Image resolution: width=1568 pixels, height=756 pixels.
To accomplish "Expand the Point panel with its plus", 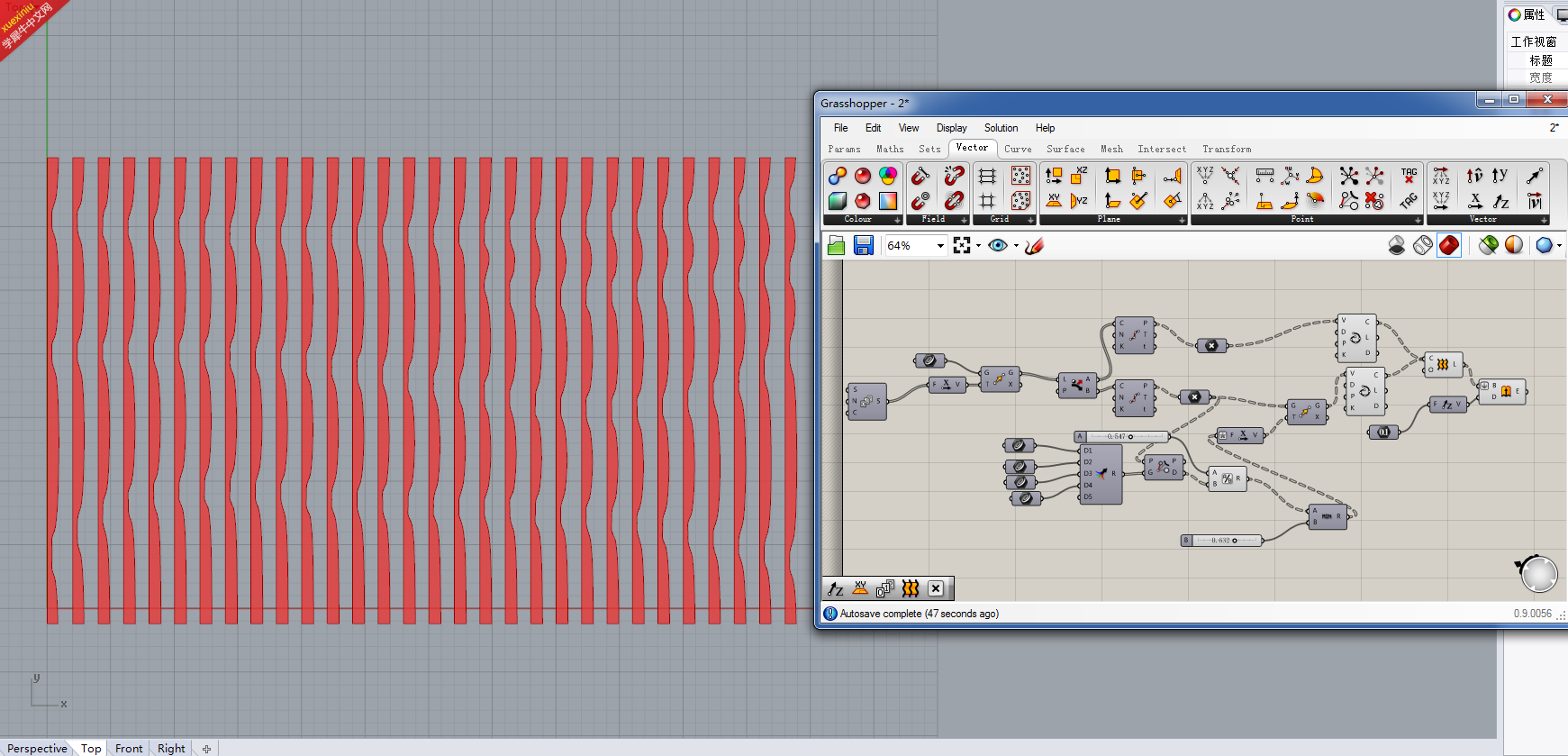I will (x=1418, y=220).
